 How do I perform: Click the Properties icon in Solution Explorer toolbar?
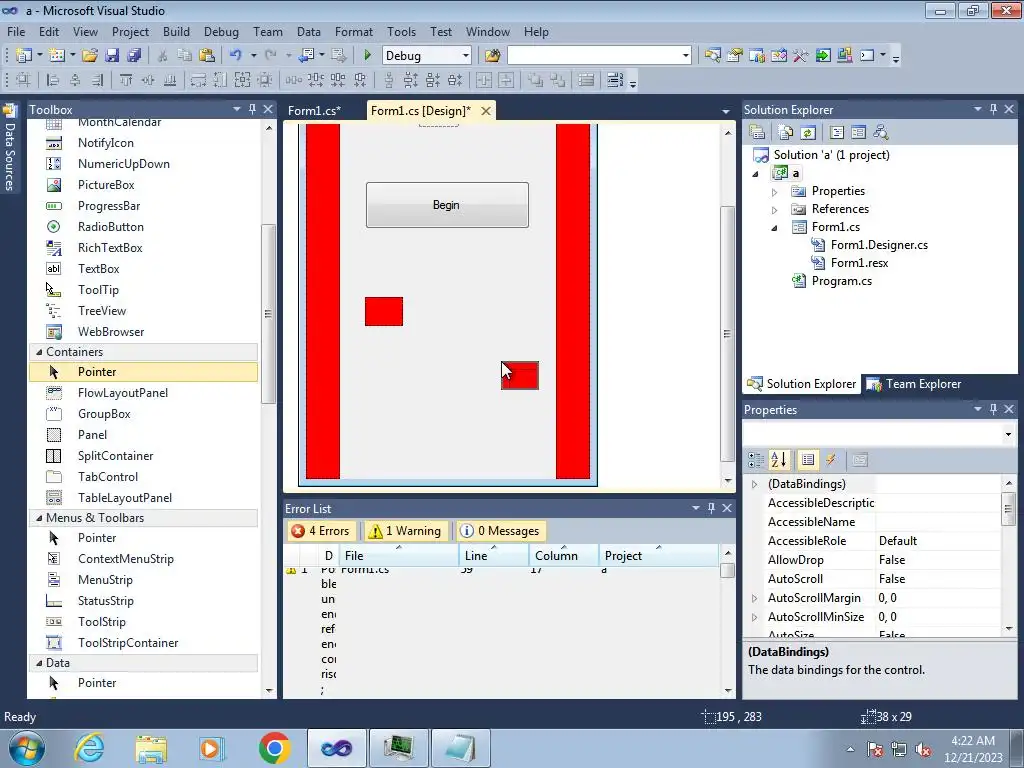coord(757,133)
